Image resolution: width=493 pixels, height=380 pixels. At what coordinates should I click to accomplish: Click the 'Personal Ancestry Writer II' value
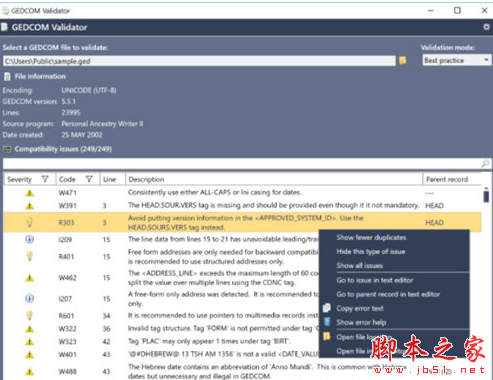102,124
